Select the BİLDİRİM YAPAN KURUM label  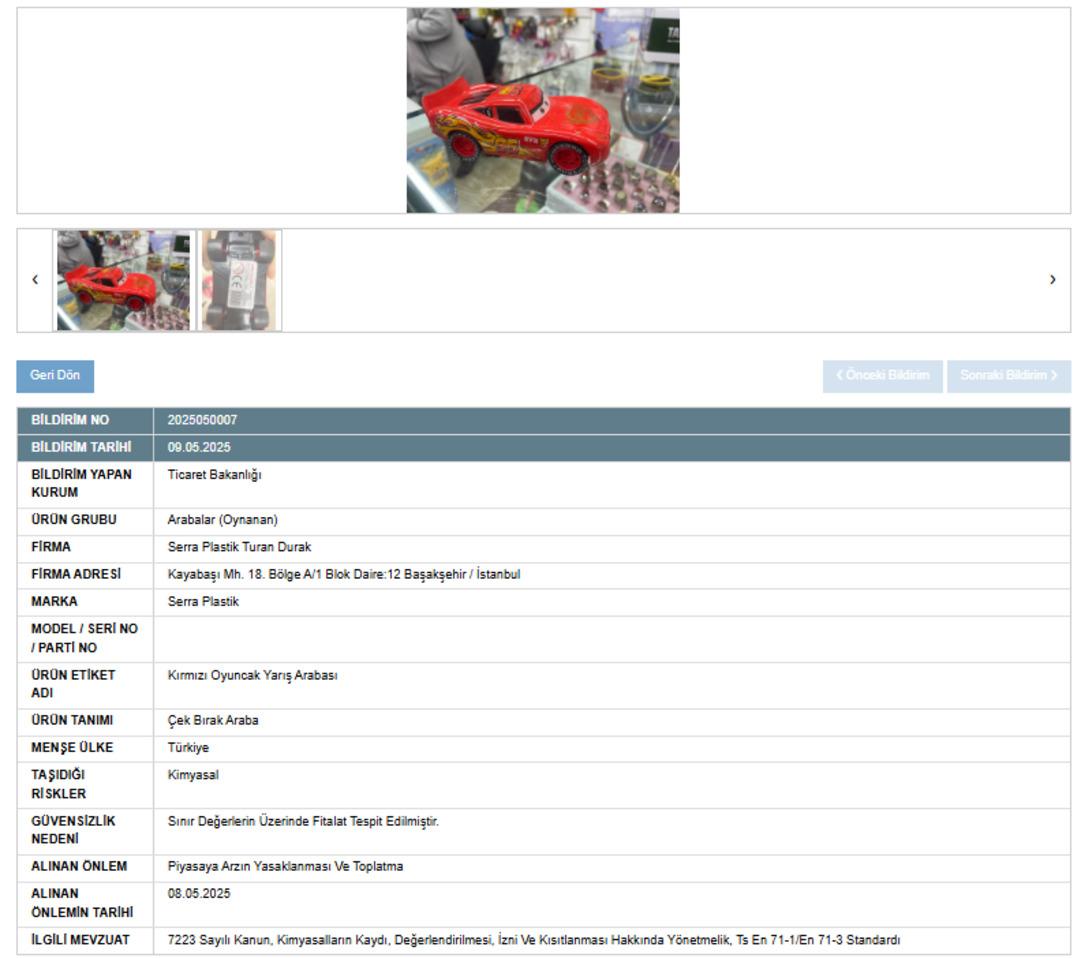tap(81, 483)
